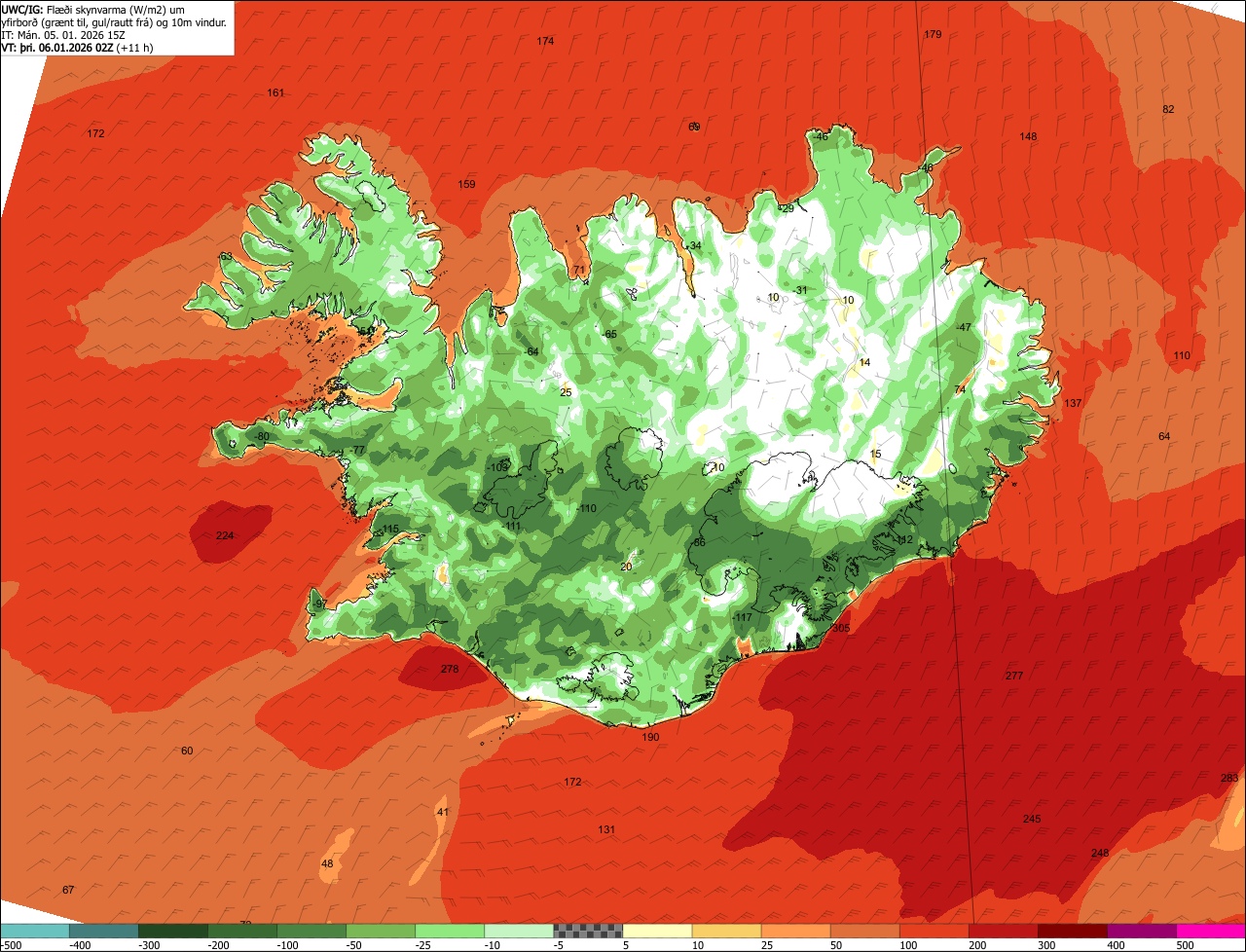The width and height of the screenshot is (1246, 952).
Task: Click the map value '245'
Action: pyautogui.click(x=1032, y=819)
